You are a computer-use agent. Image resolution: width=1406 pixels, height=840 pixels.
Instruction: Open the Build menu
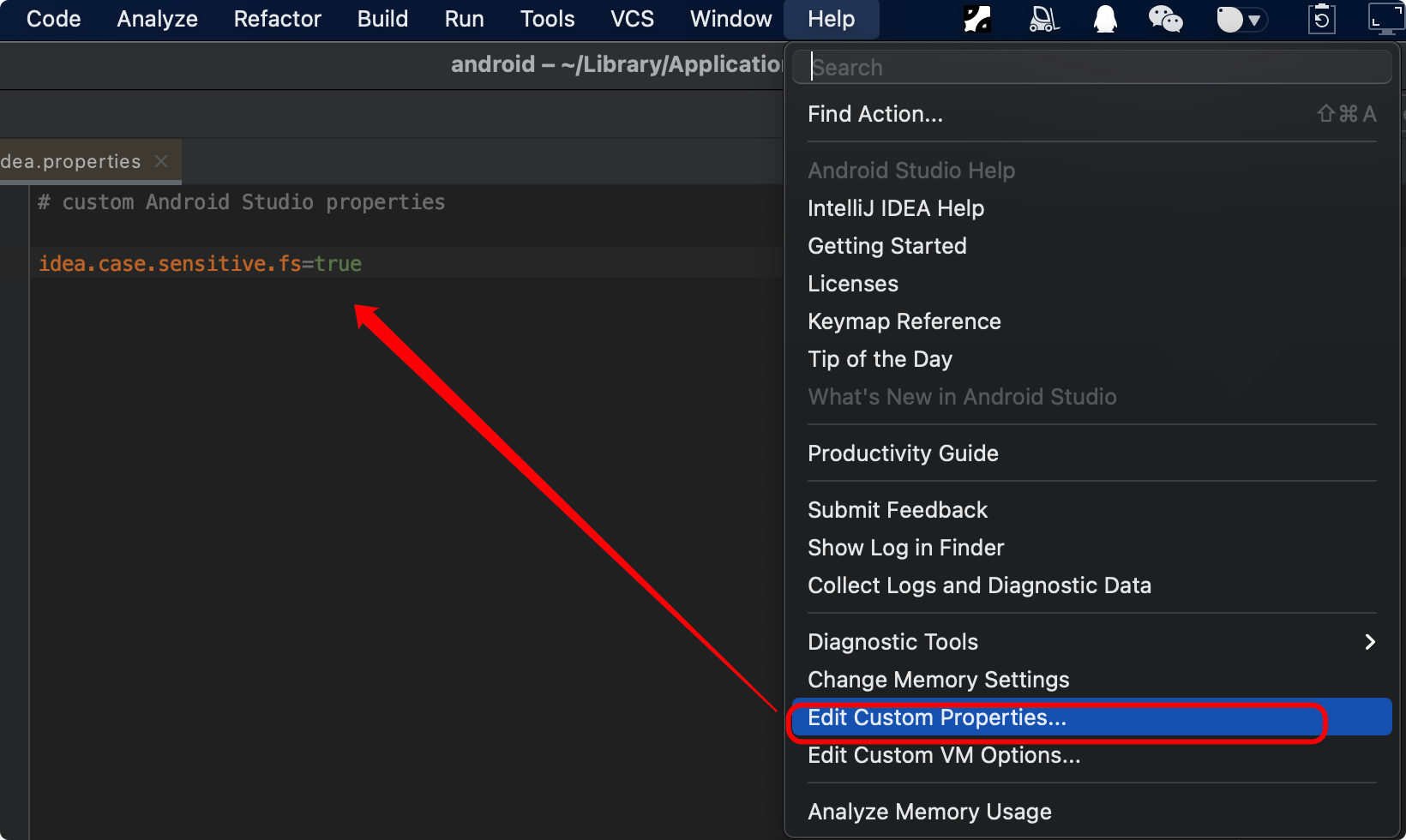click(x=382, y=19)
